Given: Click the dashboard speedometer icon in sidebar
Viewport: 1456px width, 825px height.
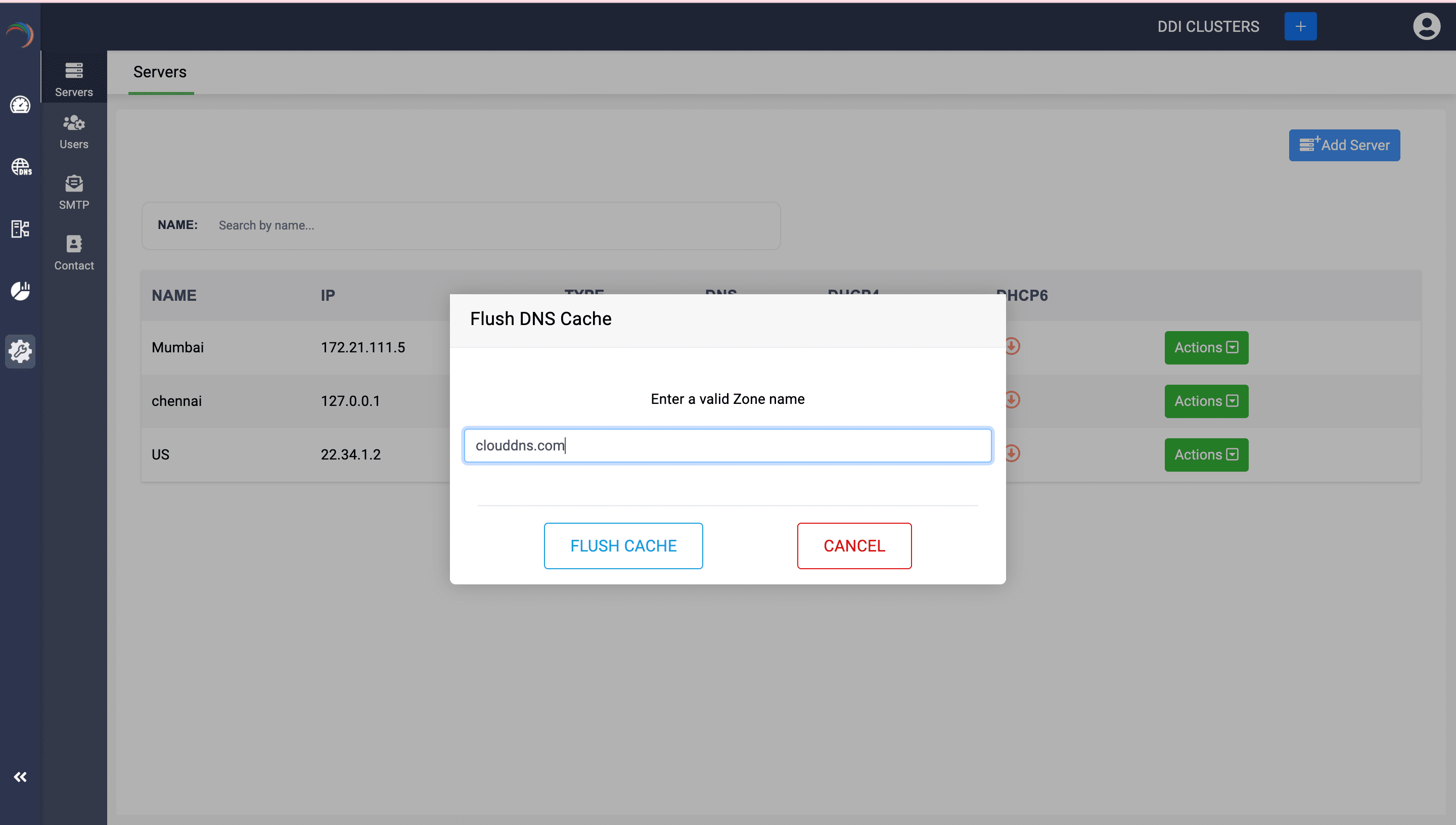Looking at the screenshot, I should [x=20, y=105].
